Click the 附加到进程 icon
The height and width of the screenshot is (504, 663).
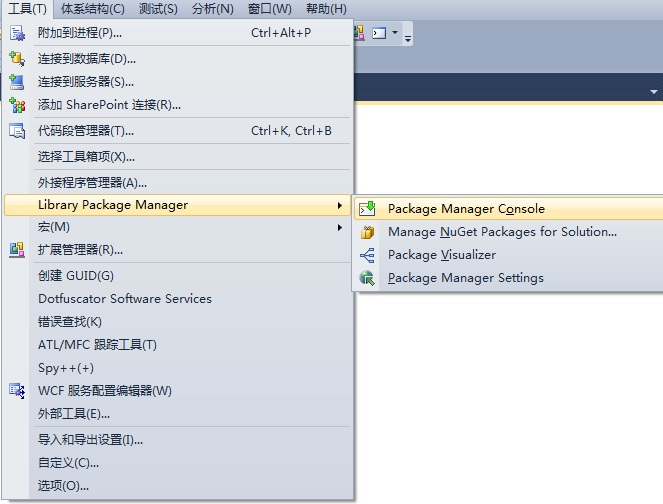(17, 33)
